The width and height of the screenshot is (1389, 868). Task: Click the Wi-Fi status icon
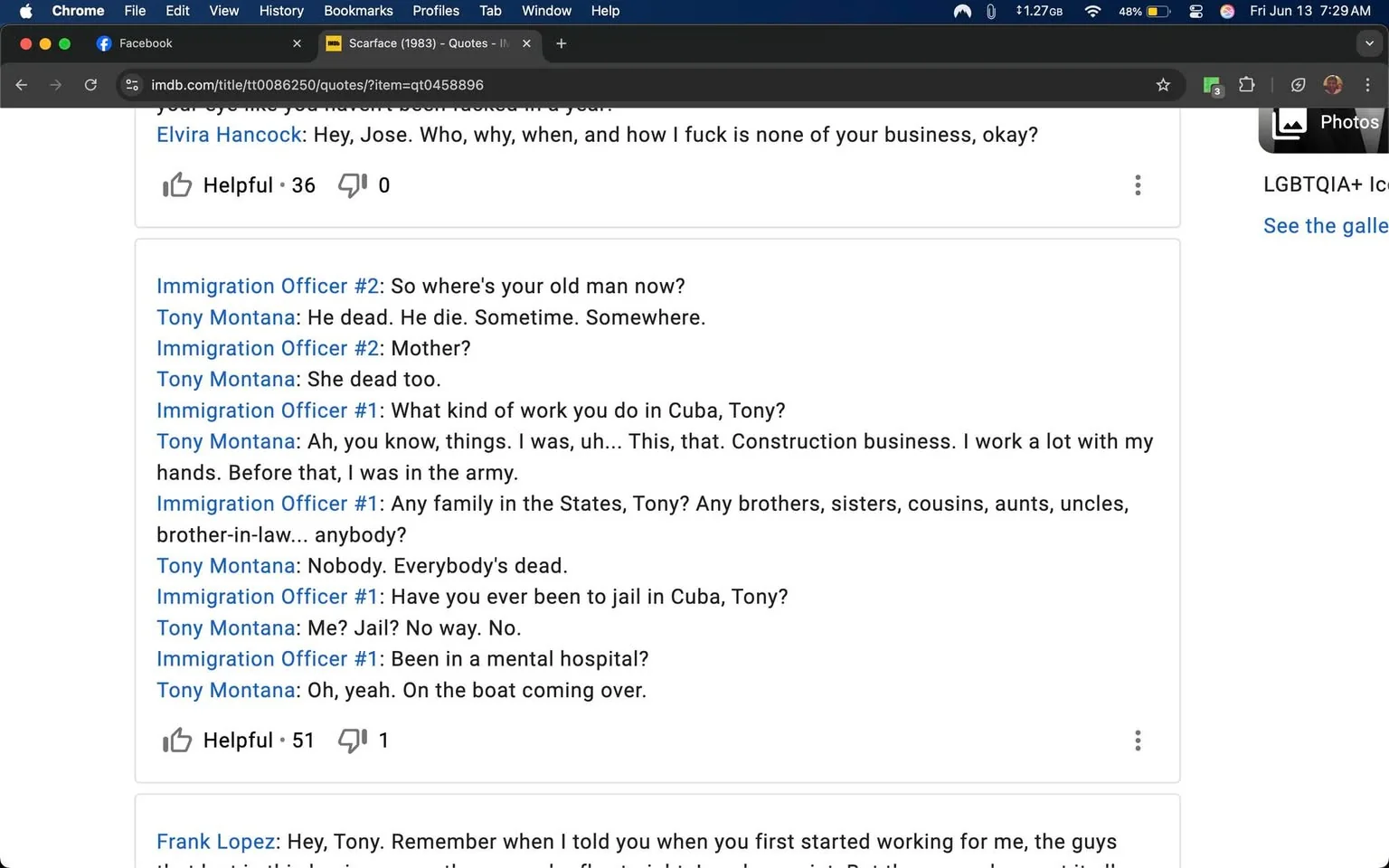[1092, 11]
